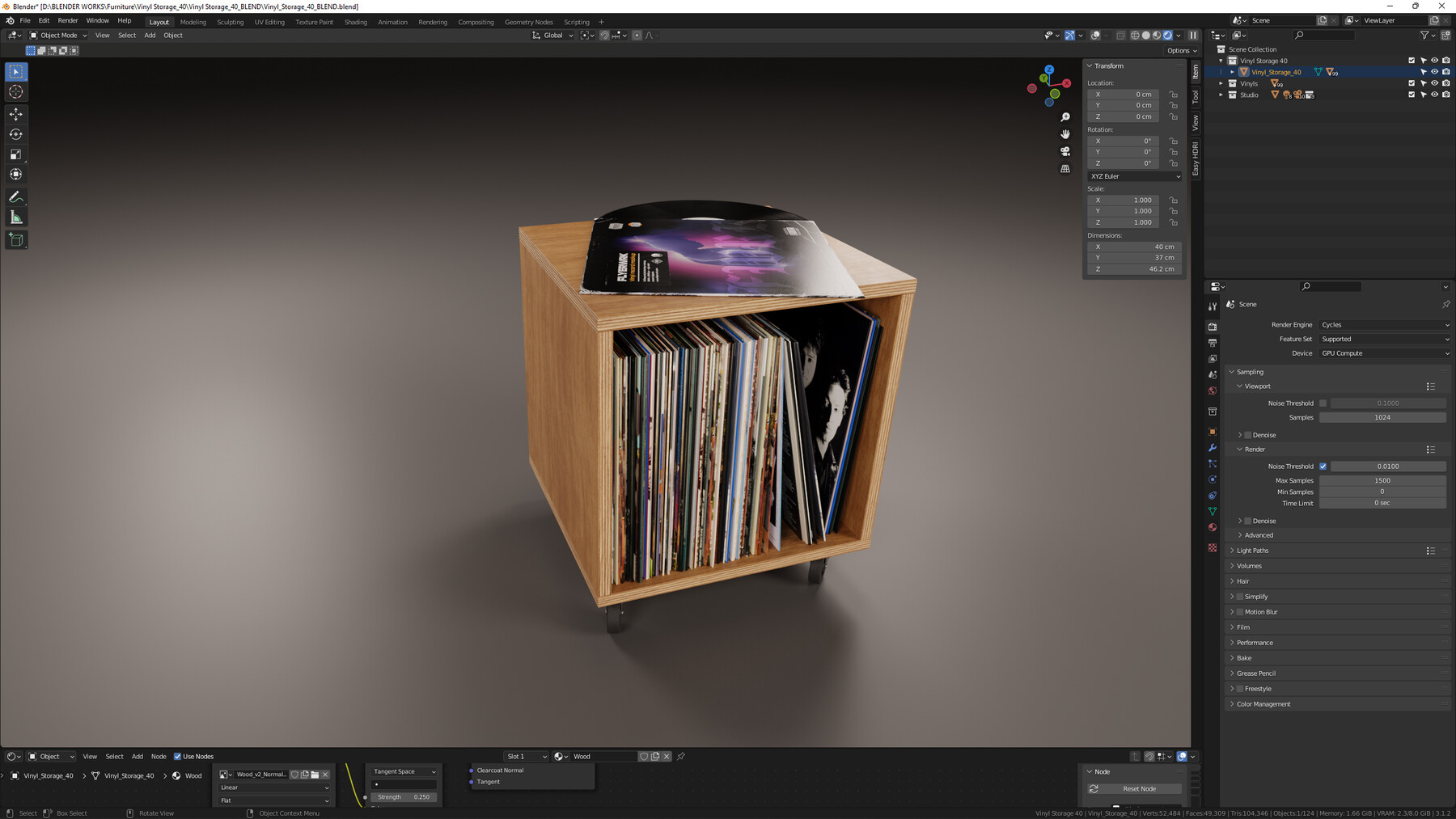Adjust the Strength slider in the node editor
The width and height of the screenshot is (1456, 819).
pos(402,796)
